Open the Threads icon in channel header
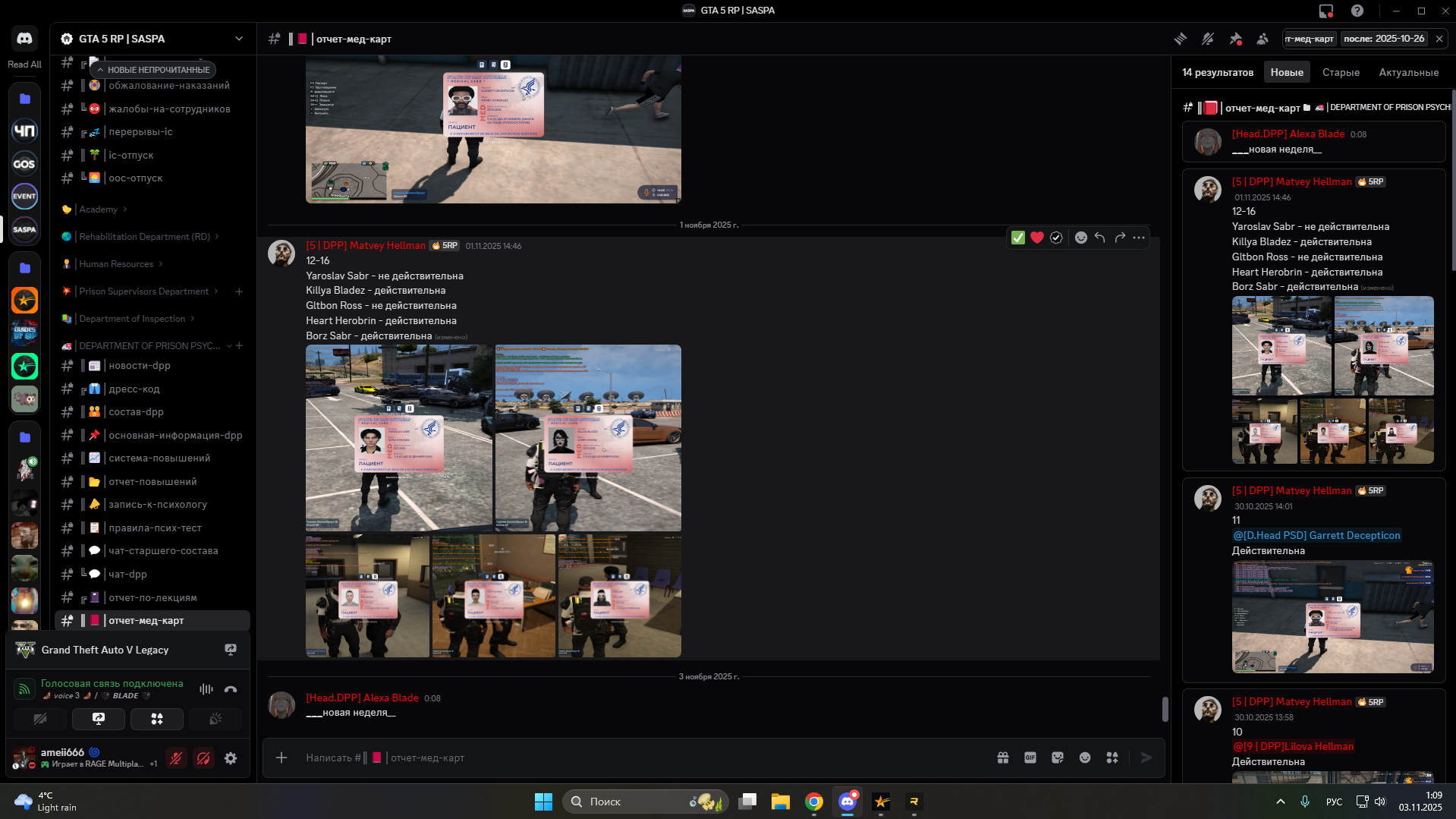This screenshot has width=1456, height=819. [1180, 39]
